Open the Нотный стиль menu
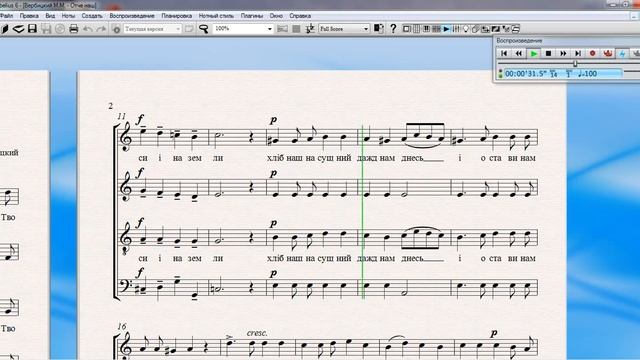The width and height of the screenshot is (640, 360). pyautogui.click(x=216, y=16)
